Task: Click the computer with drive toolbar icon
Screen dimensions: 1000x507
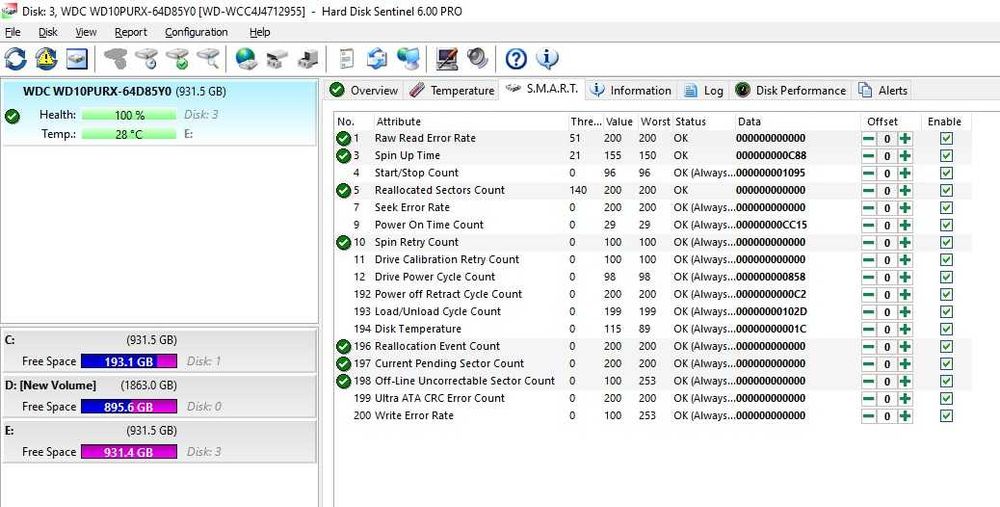Action: (x=308, y=59)
